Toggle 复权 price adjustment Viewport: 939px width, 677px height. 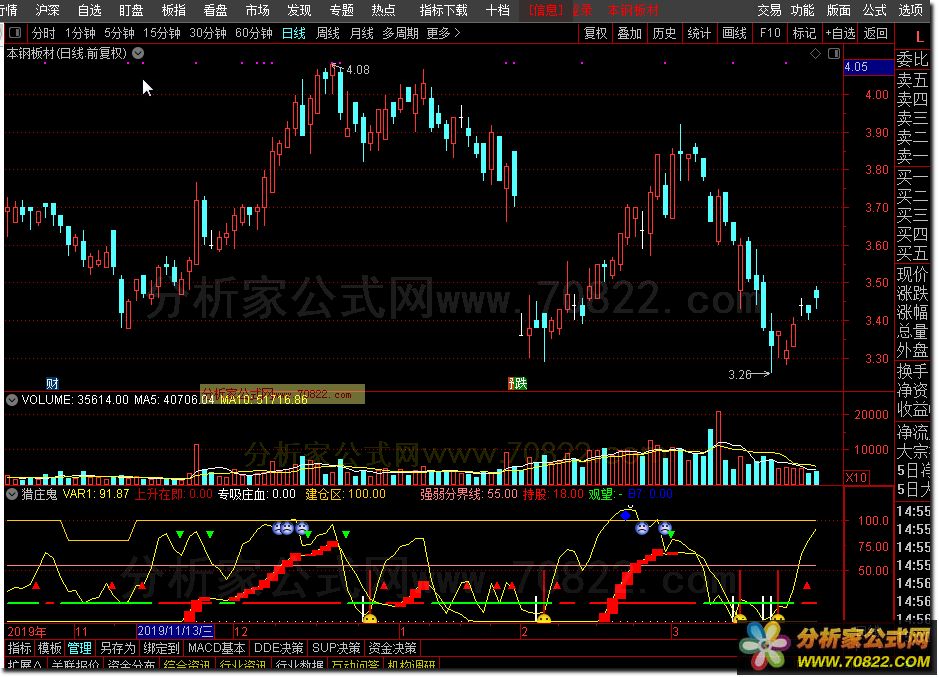(x=596, y=33)
